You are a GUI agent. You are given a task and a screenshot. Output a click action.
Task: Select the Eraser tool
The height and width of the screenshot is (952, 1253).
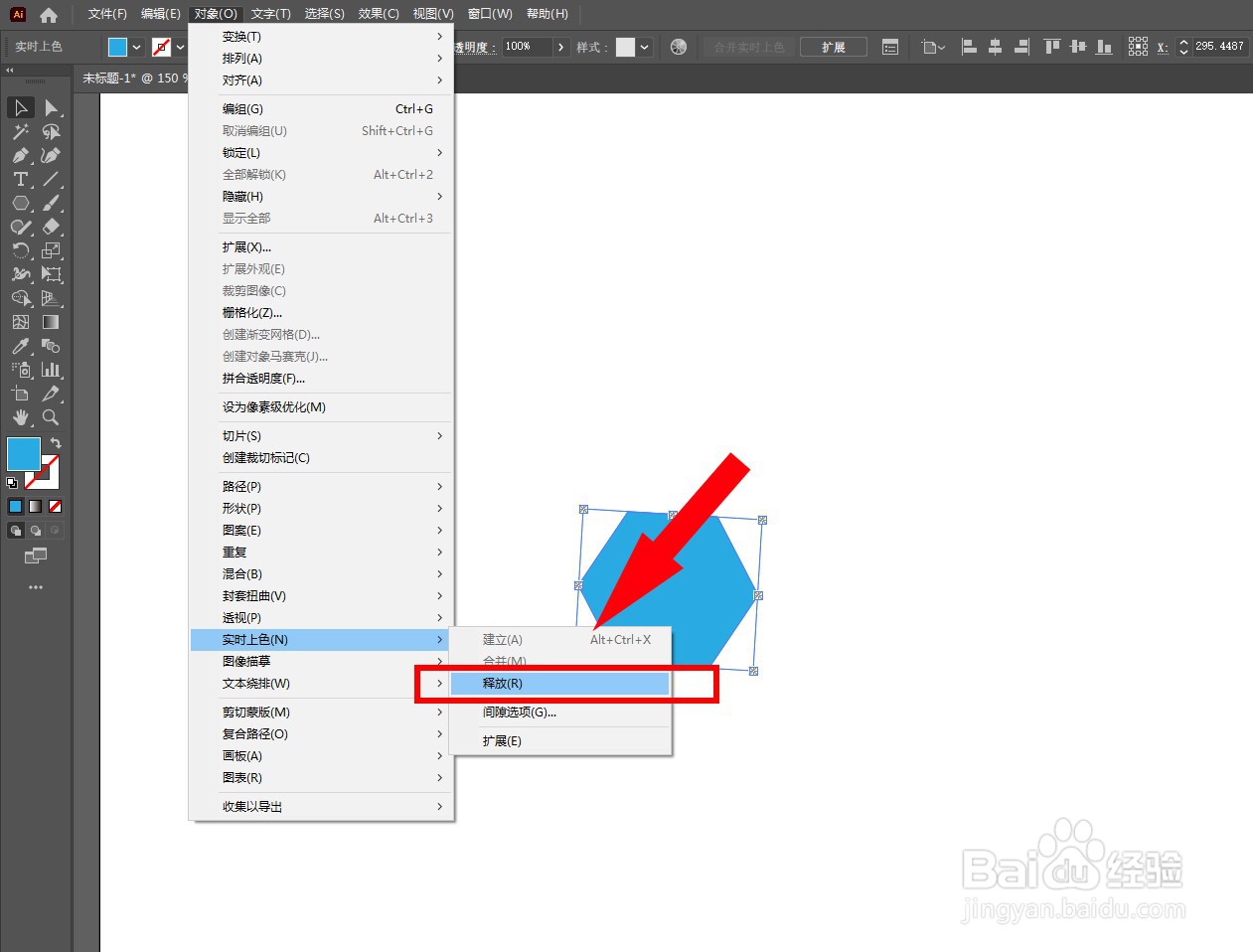[52, 227]
